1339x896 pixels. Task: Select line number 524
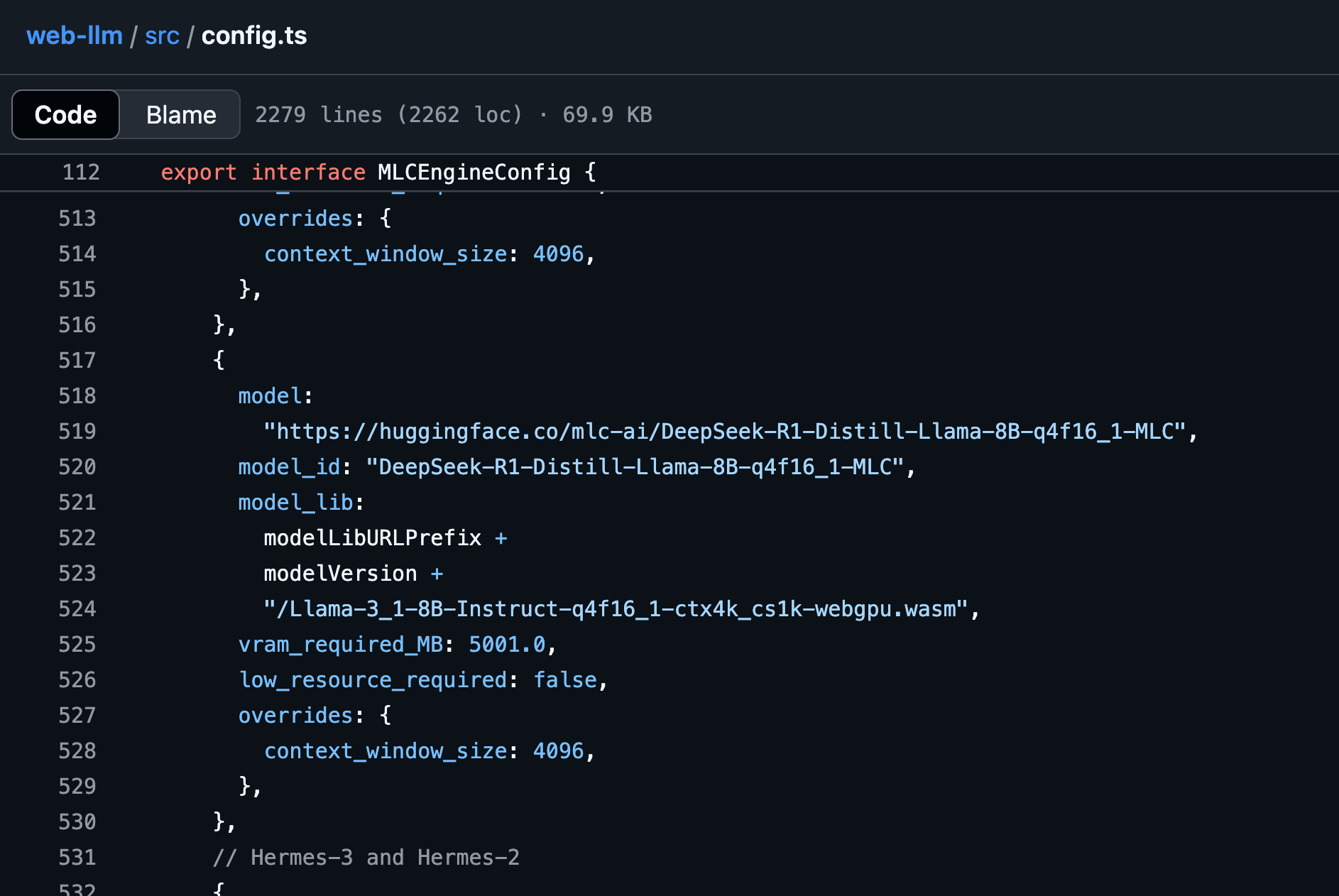[x=77, y=608]
